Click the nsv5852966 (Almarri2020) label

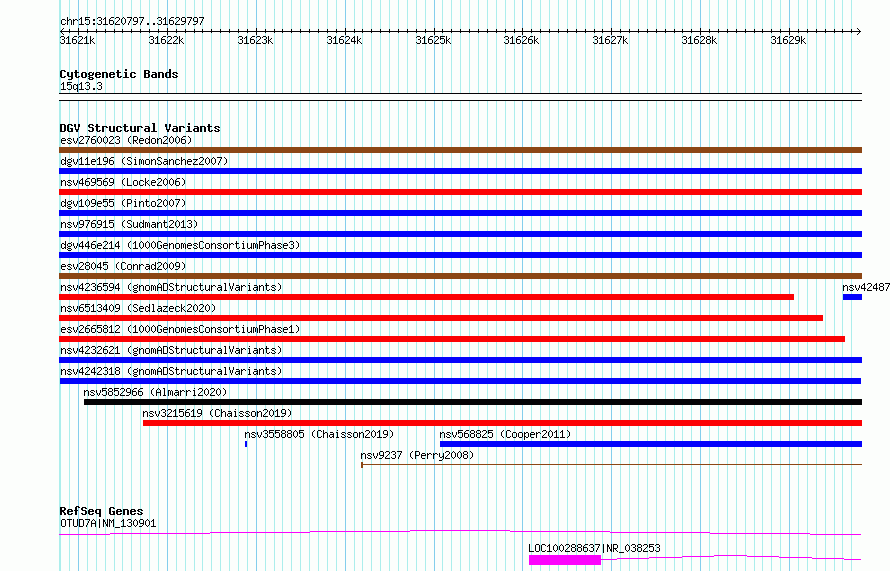coord(156,392)
